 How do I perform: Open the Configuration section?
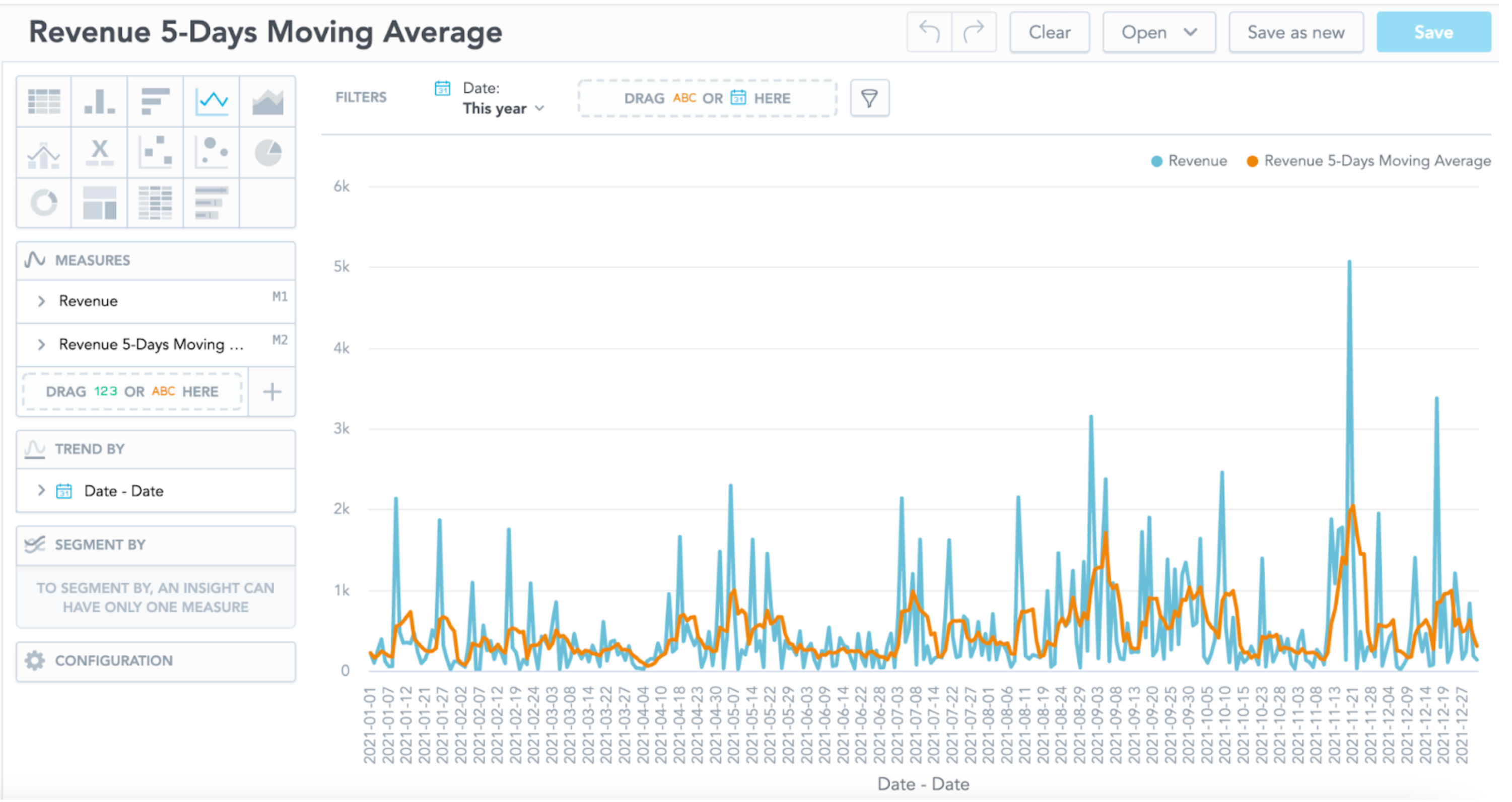(114, 660)
